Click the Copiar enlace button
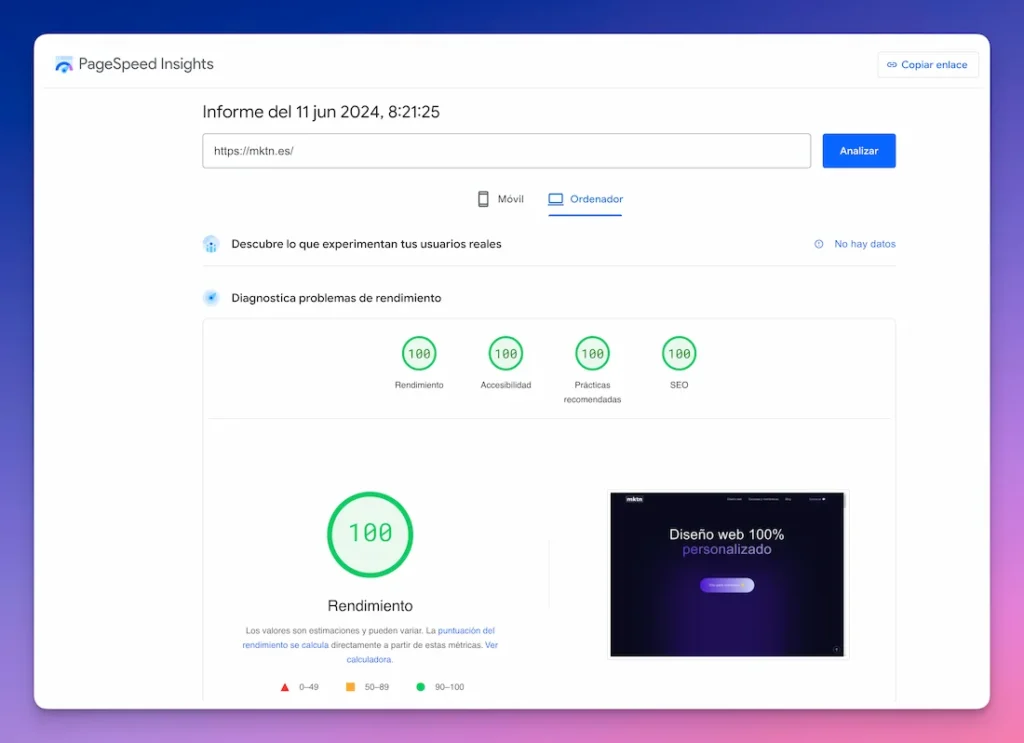 coord(927,64)
